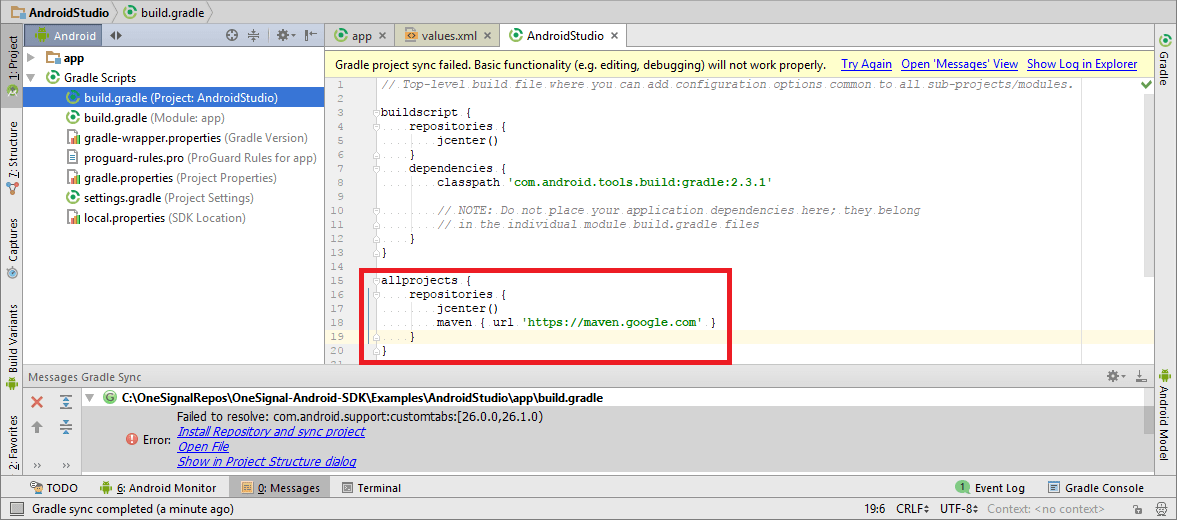Click the Messages panel vertical scrollbar
Image resolution: width=1177 pixels, height=520 pixels.
pyautogui.click(x=1149, y=420)
